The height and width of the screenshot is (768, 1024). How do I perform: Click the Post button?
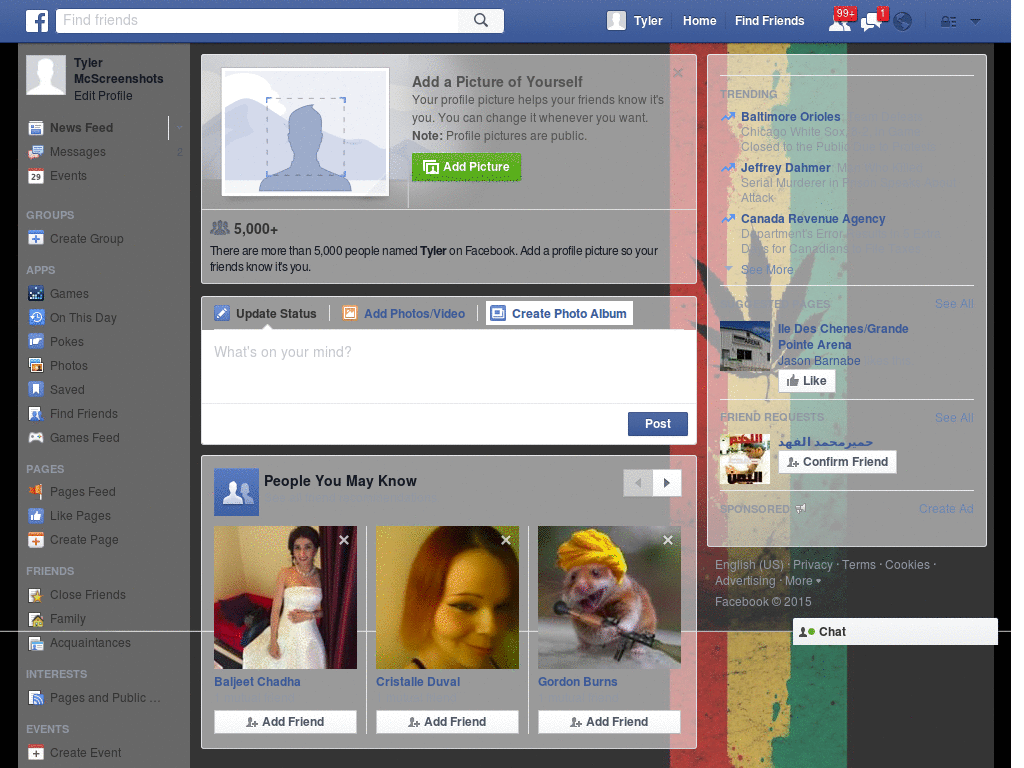(658, 424)
